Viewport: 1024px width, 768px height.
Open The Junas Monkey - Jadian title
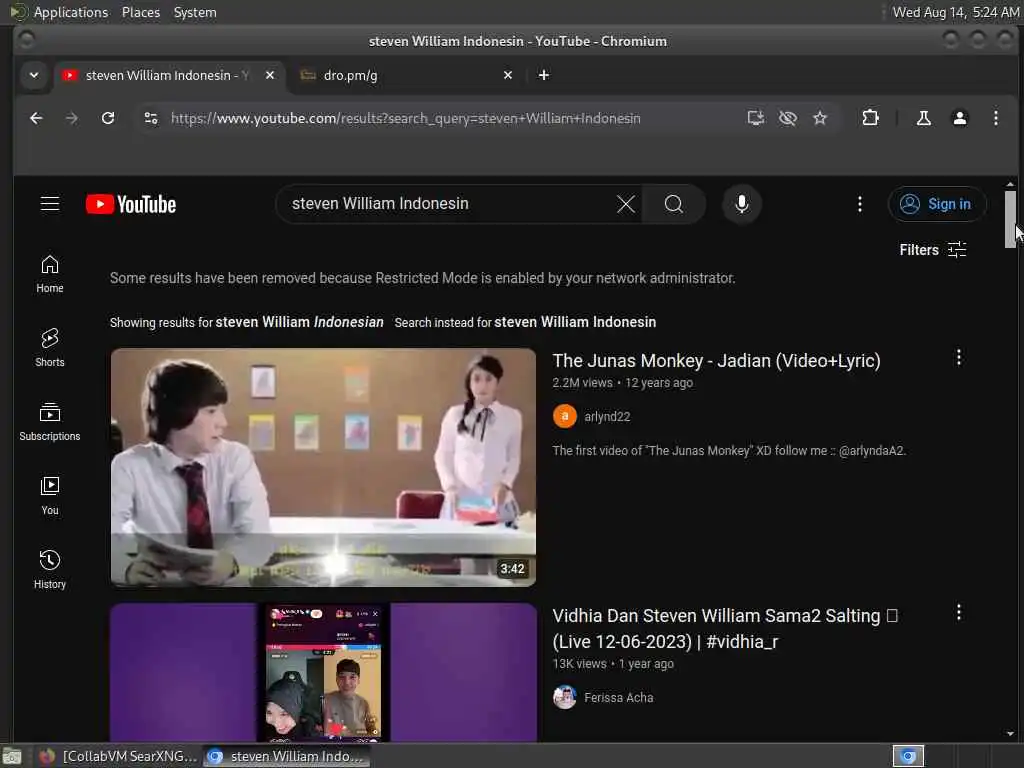(716, 360)
